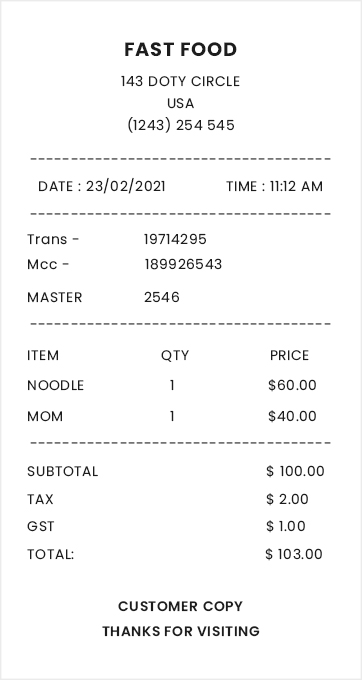
Task: Click the FAST FOOD receipt title
Action: click(x=180, y=49)
